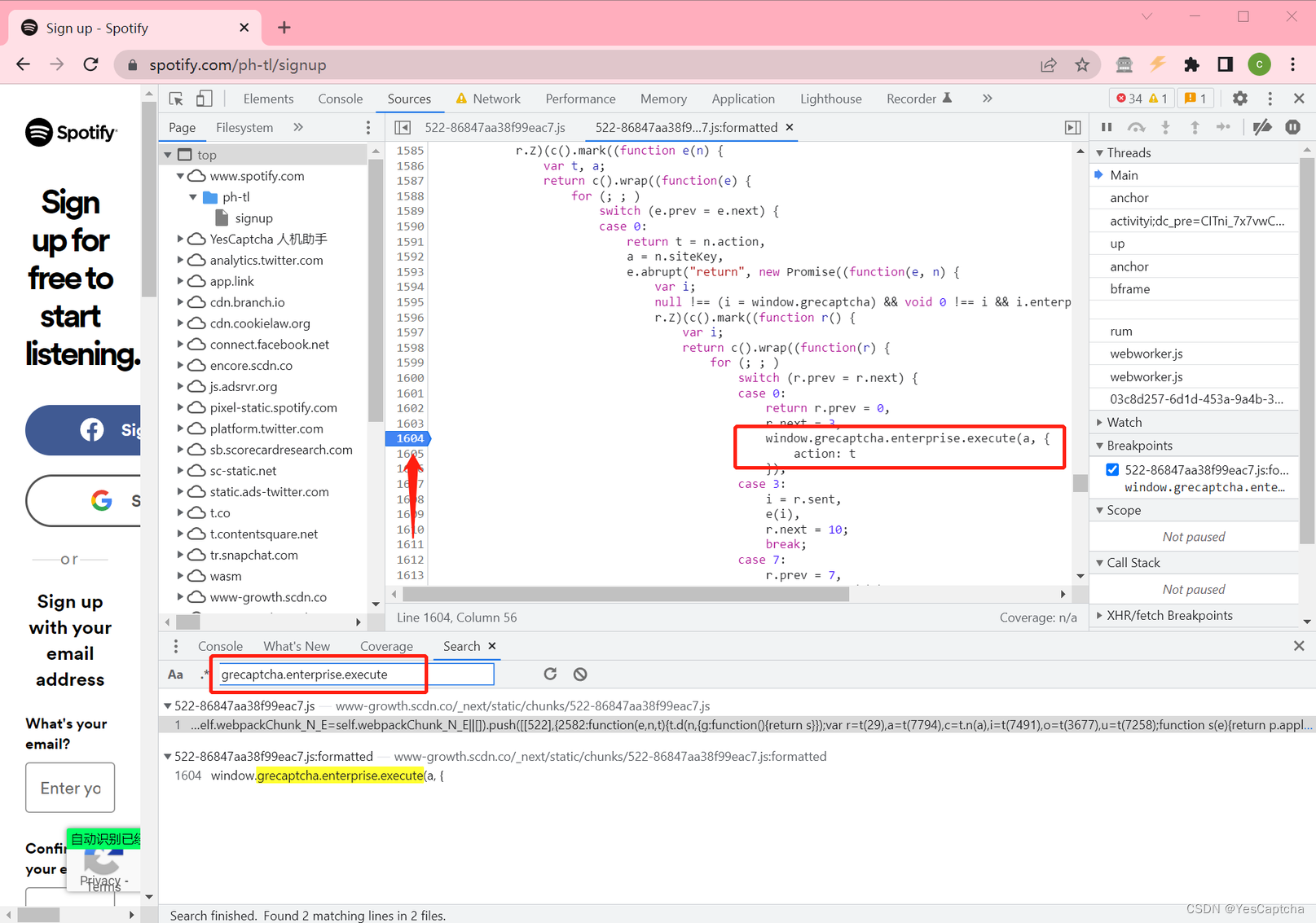This screenshot has width=1316, height=923.
Task: Toggle regular expression search button
Action: coord(205,674)
